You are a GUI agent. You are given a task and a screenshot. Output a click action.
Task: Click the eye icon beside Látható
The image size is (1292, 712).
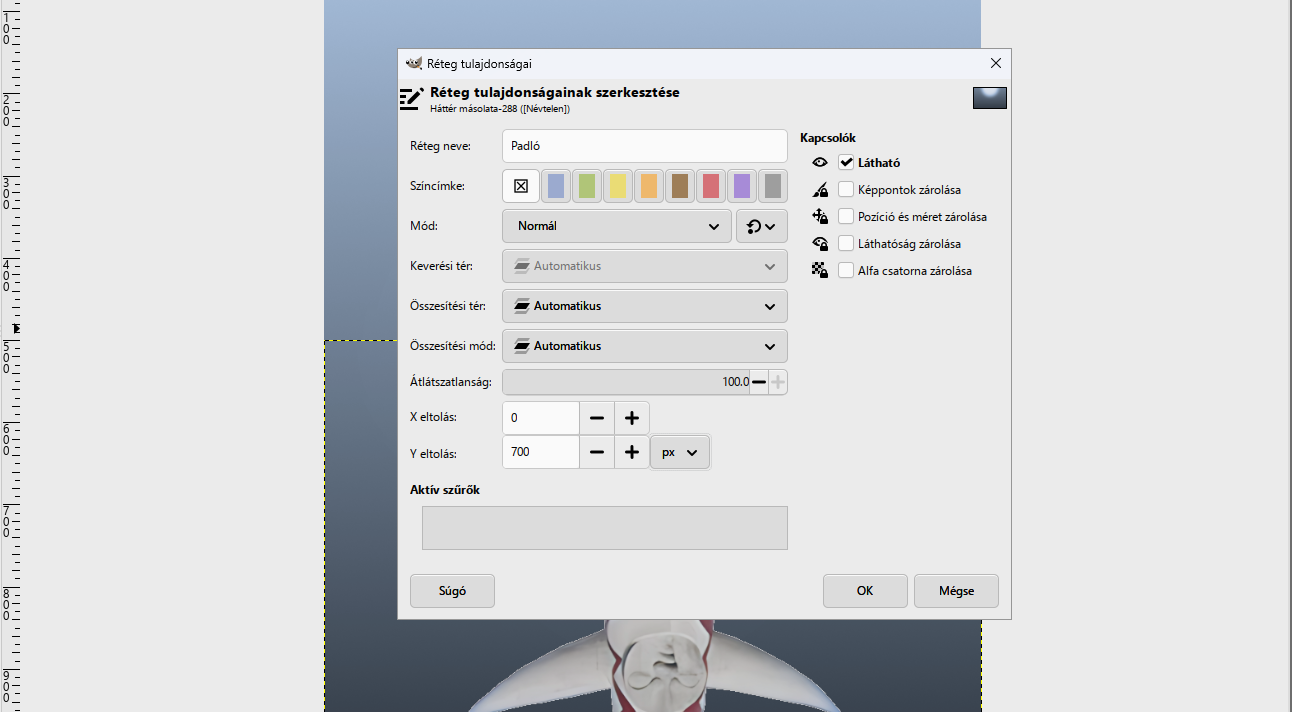820,162
